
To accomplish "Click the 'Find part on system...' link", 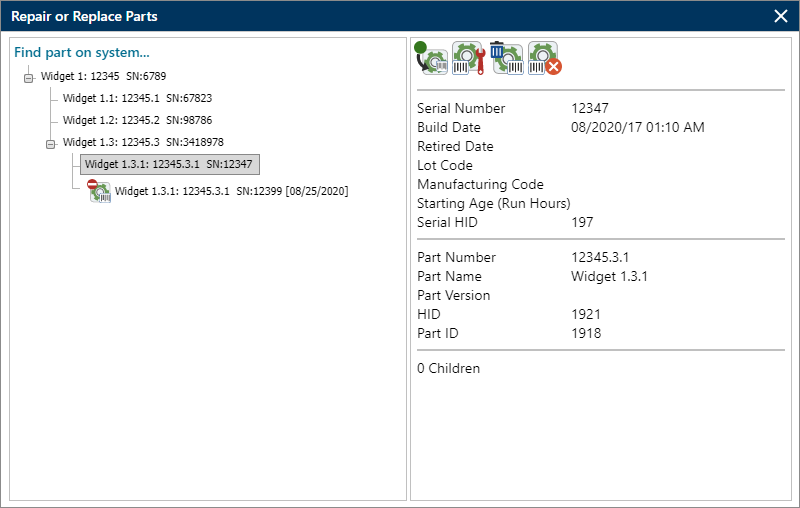I will 82,52.
